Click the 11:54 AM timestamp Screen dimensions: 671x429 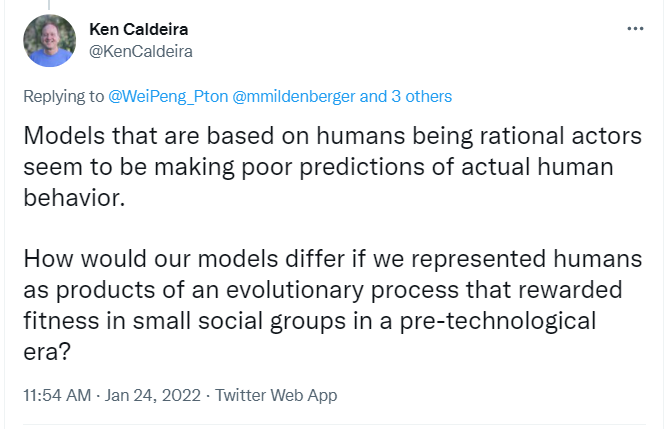[x=57, y=395]
